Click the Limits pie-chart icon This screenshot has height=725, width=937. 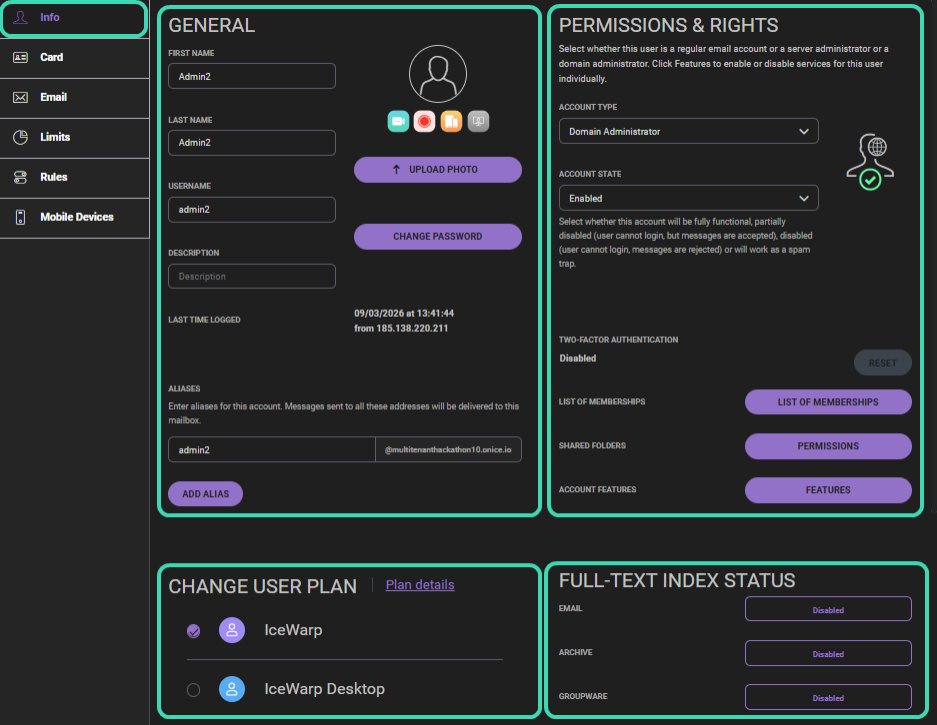tap(20, 138)
